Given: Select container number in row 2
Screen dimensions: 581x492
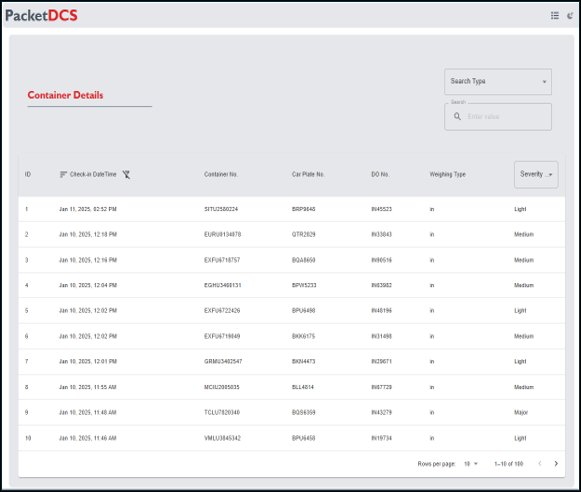Looking at the screenshot, I should tap(222, 235).
